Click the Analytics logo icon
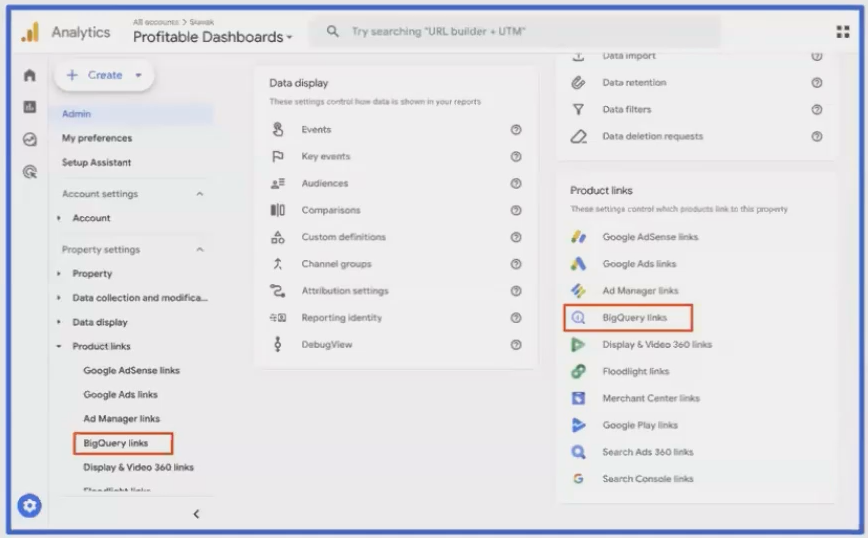Image resolution: width=868 pixels, height=538 pixels. click(30, 32)
